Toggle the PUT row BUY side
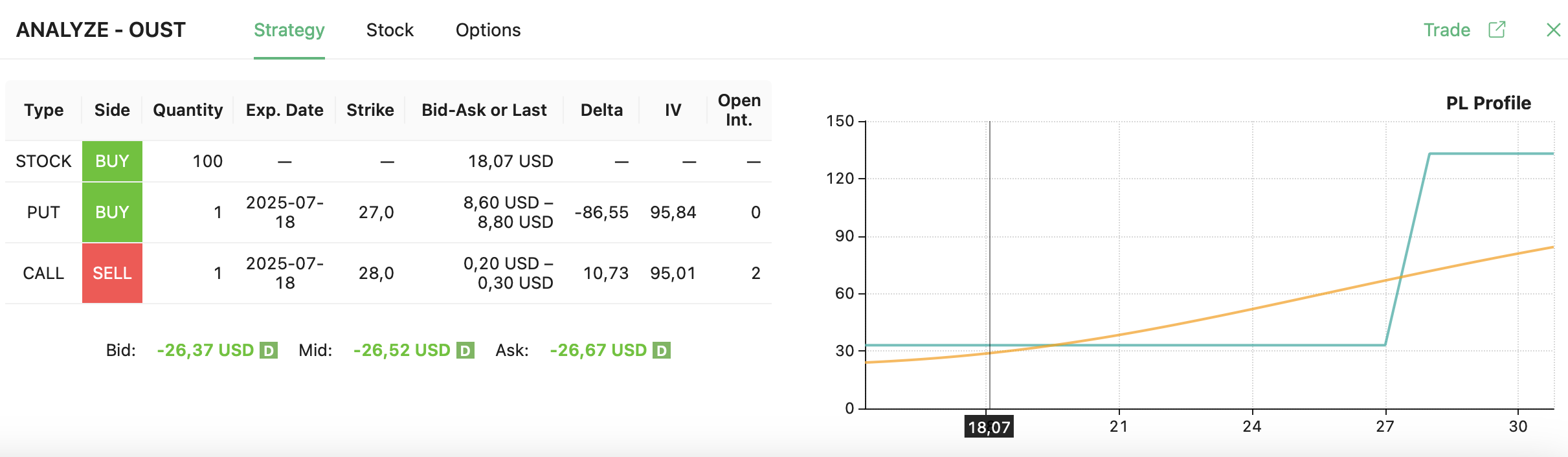 pos(112,212)
